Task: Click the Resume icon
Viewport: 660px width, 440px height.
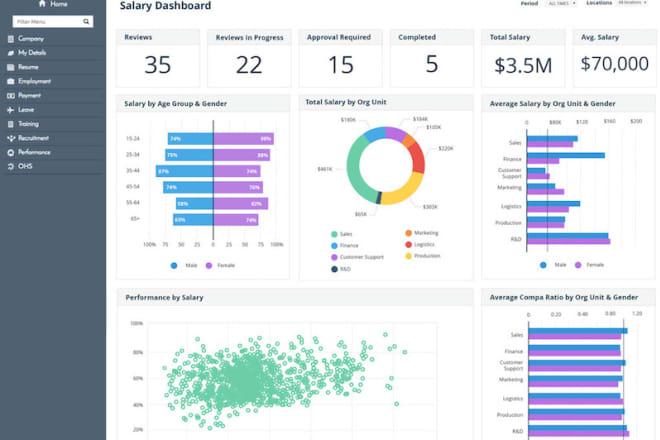Action: coord(11,67)
